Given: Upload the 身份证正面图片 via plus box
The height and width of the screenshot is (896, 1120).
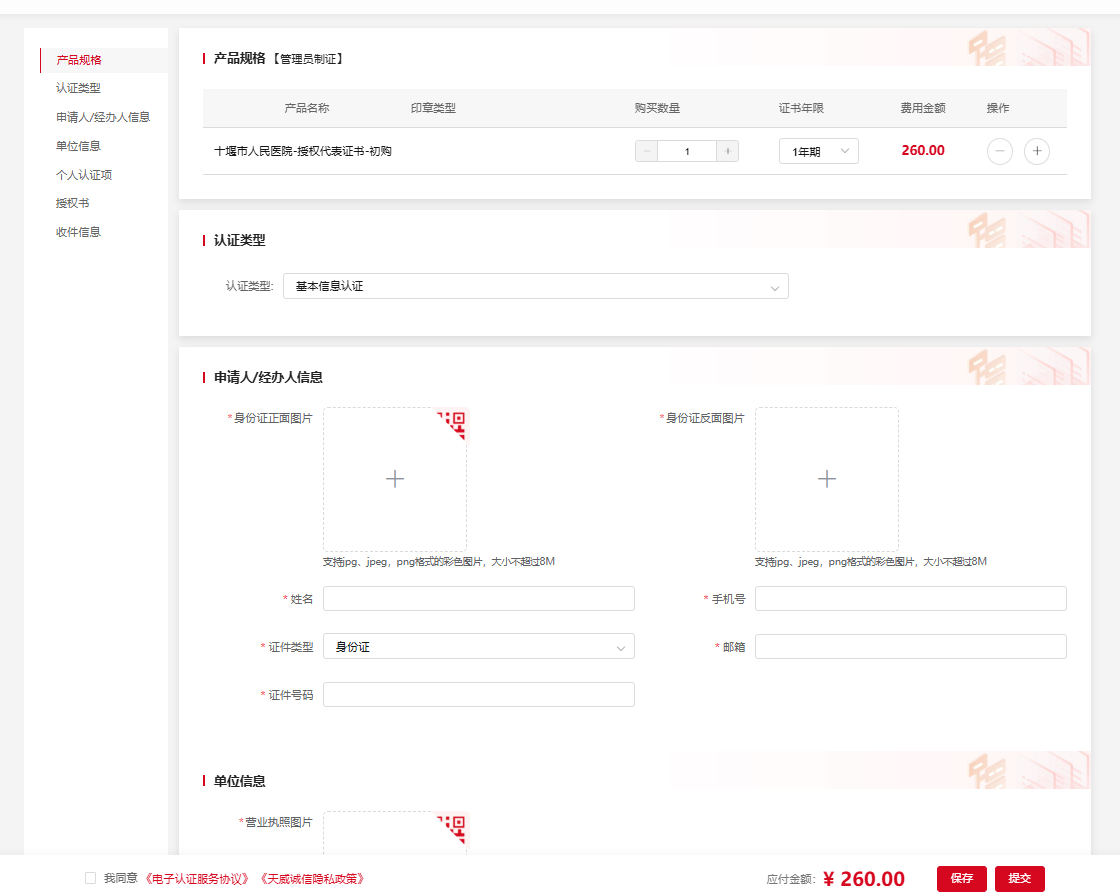Looking at the screenshot, I should 394,479.
